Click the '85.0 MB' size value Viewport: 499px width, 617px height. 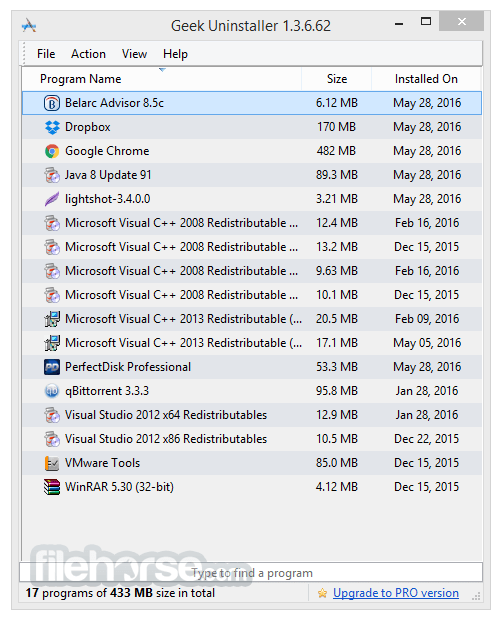[337, 463]
